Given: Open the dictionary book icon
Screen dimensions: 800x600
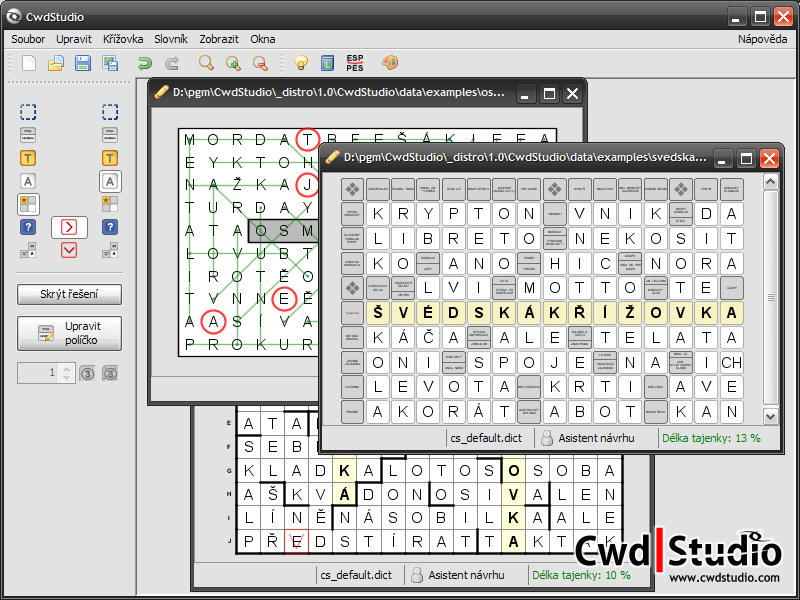Looking at the screenshot, I should 328,63.
